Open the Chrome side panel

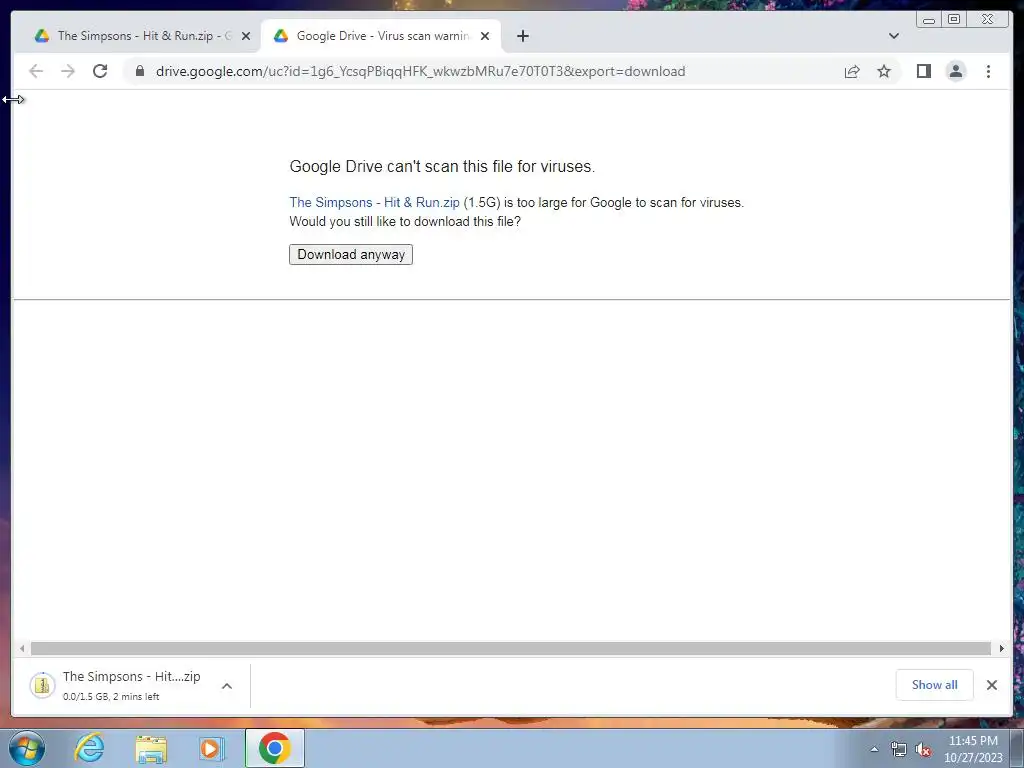[x=923, y=71]
